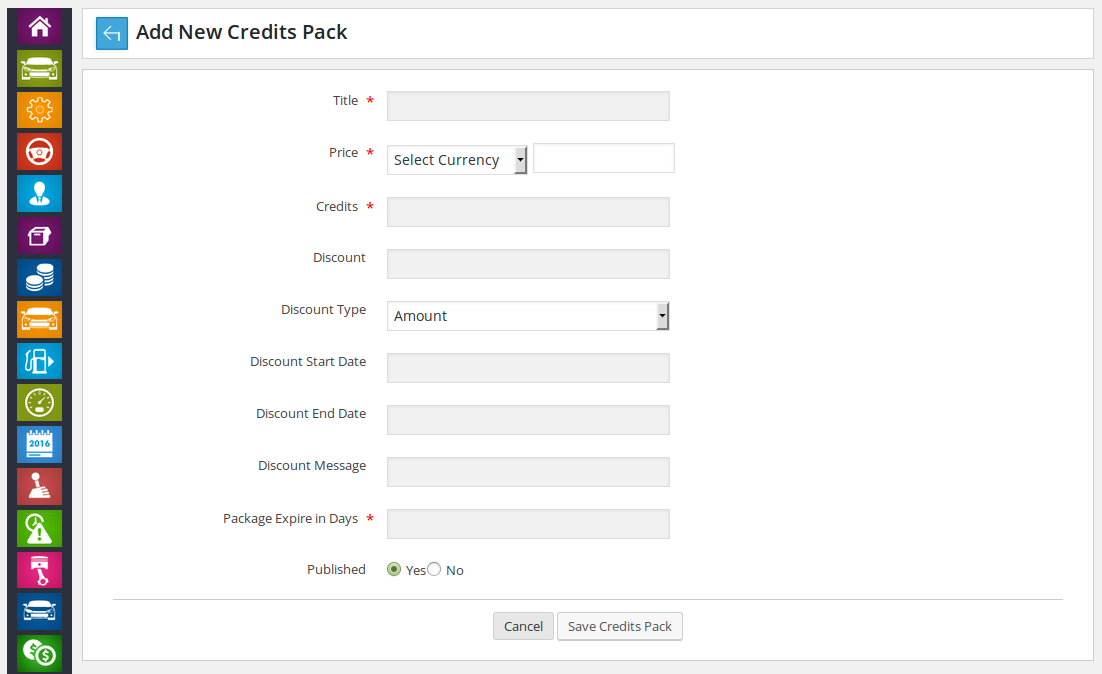Click Save Credits Pack button

click(620, 626)
